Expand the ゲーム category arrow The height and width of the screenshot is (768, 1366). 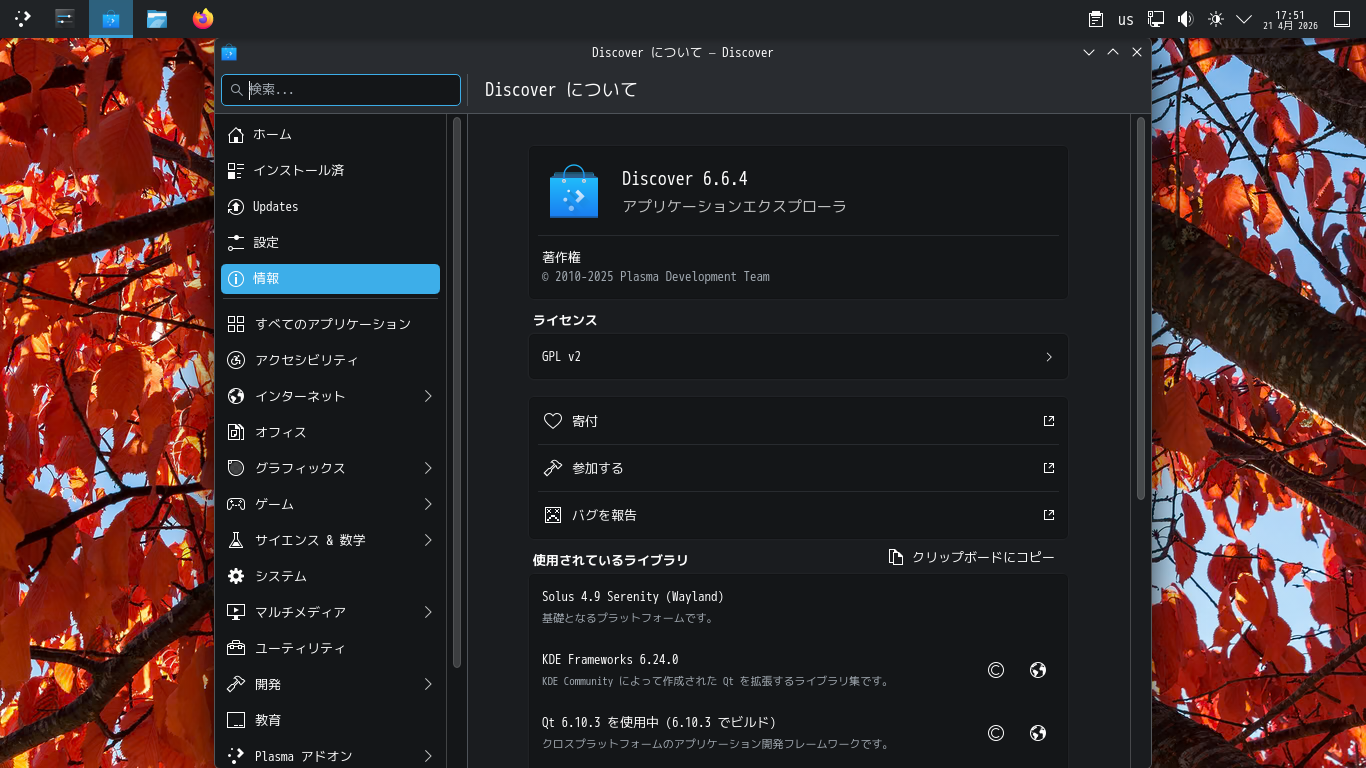(428, 504)
